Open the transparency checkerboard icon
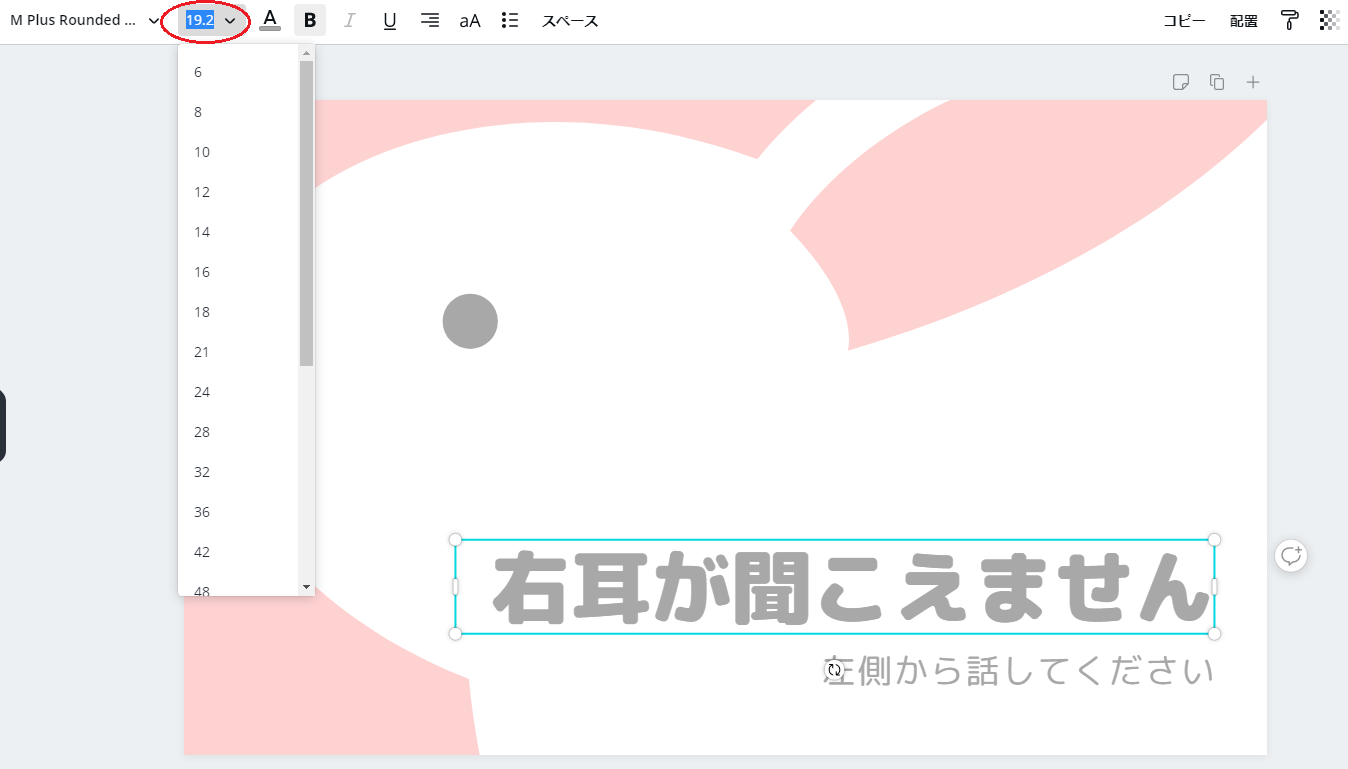Viewport: 1348px width, 769px height. (x=1329, y=20)
